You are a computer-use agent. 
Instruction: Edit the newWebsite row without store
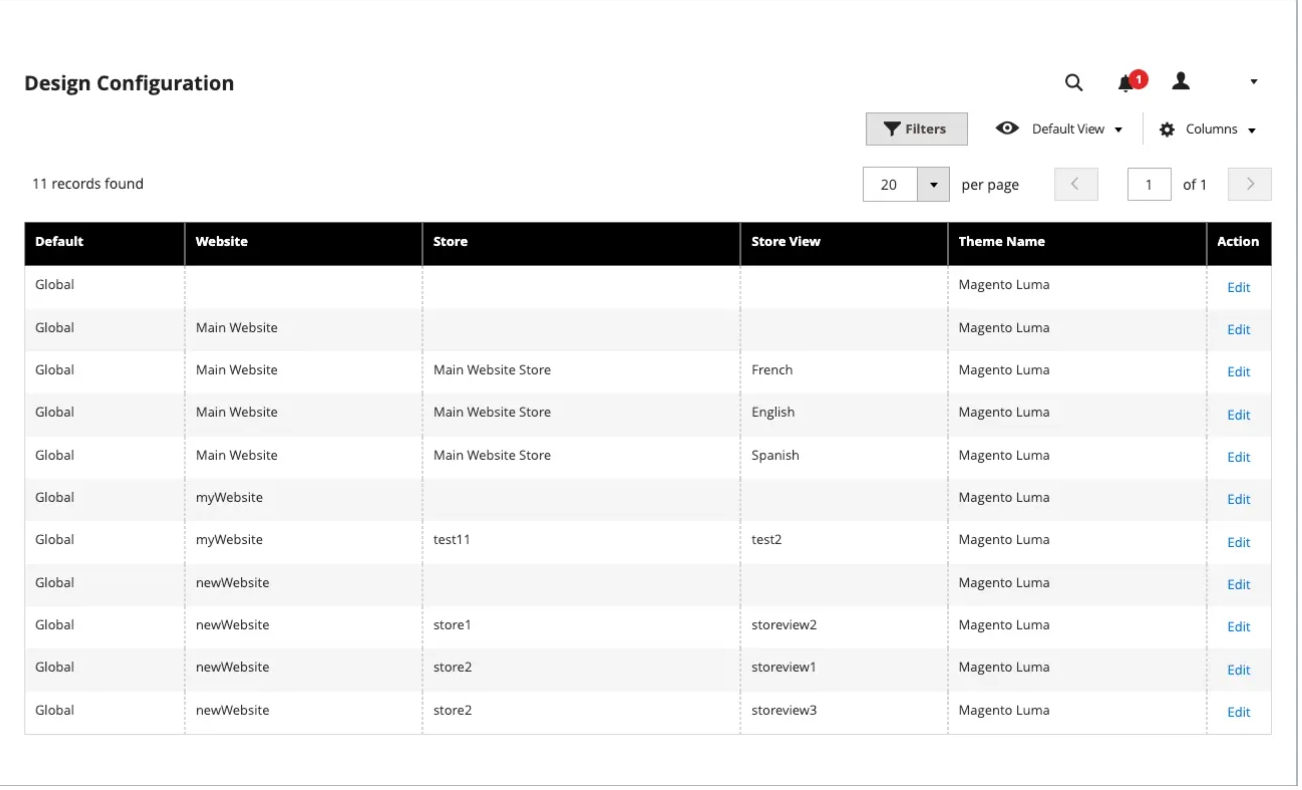pyautogui.click(x=1238, y=584)
